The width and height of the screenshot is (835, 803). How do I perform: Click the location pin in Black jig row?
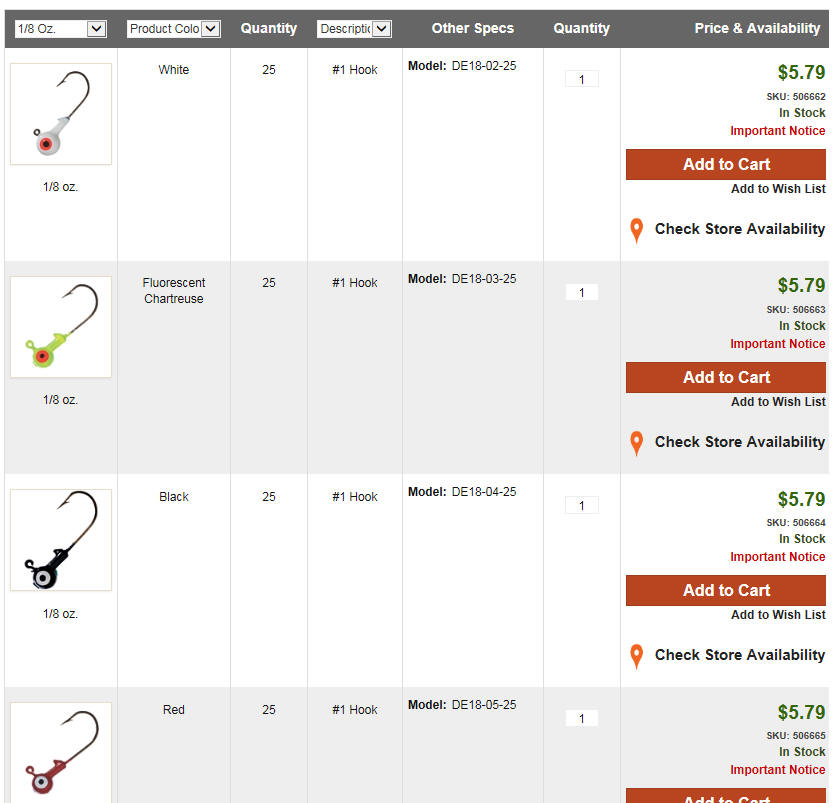(x=636, y=657)
